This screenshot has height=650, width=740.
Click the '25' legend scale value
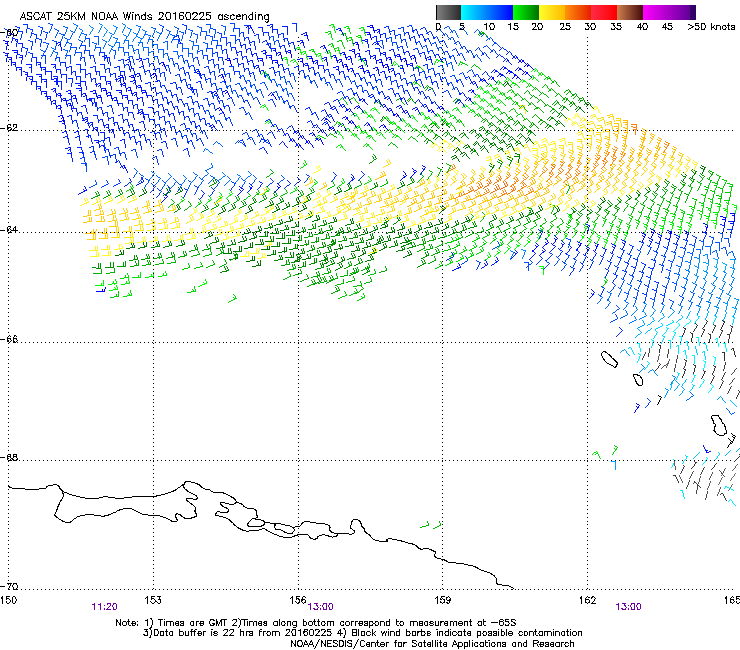[565, 26]
